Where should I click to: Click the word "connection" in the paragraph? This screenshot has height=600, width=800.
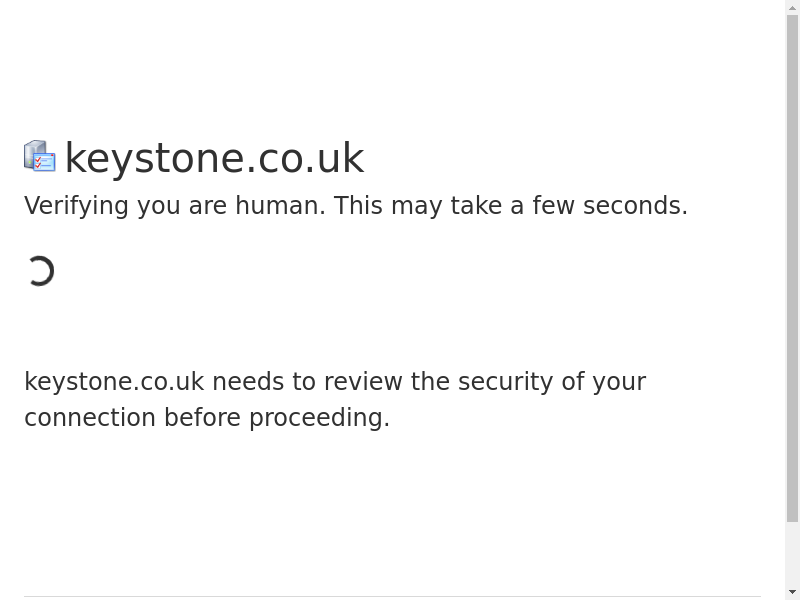click(x=90, y=418)
